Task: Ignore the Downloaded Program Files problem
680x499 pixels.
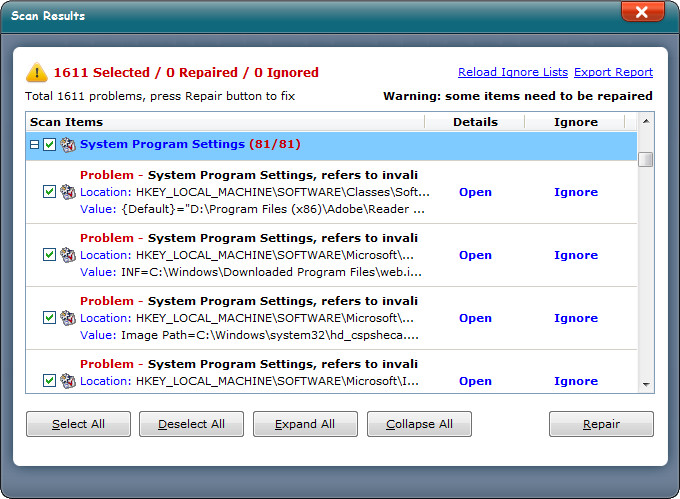Action: [x=576, y=255]
